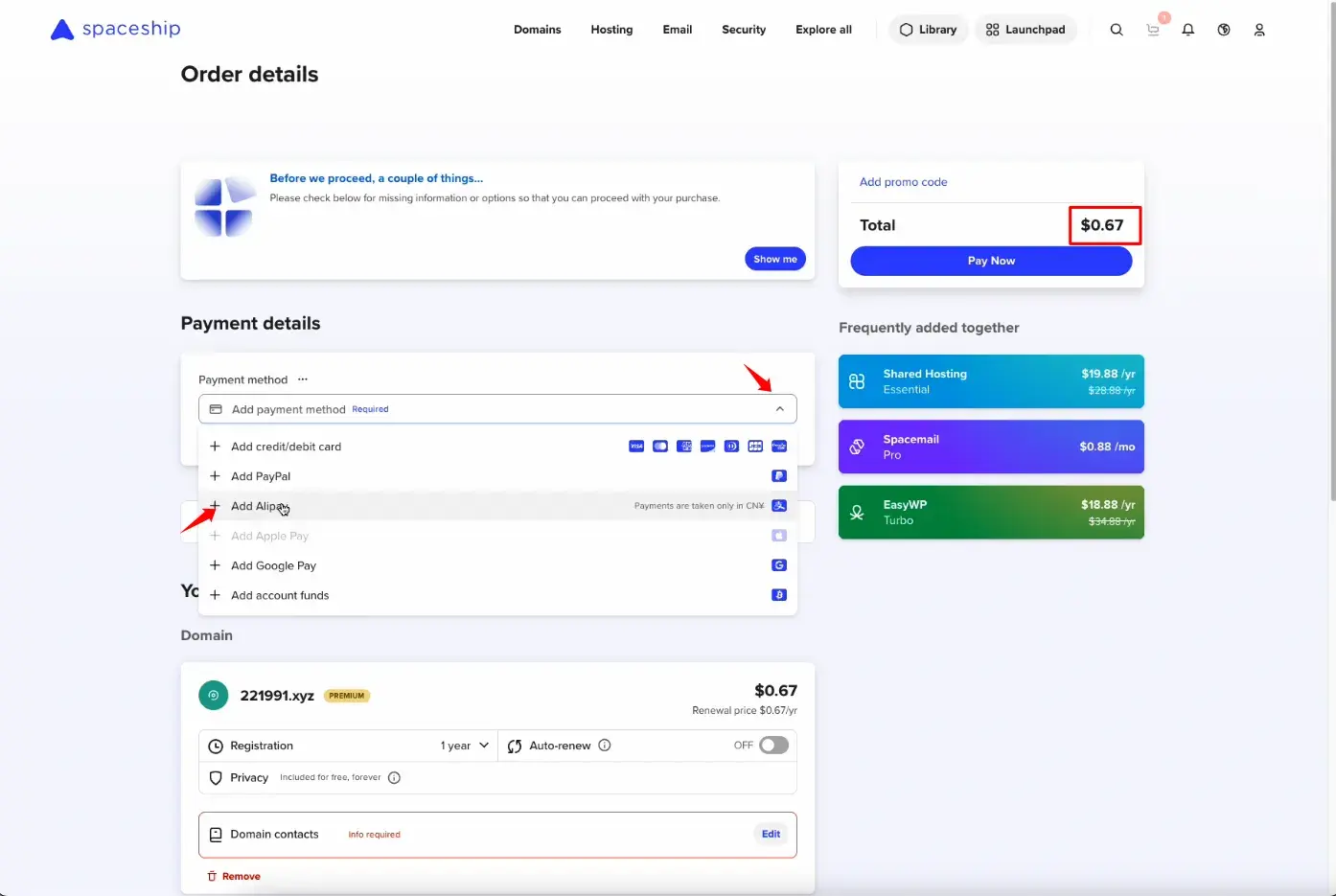This screenshot has width=1336, height=896.
Task: Select Add Alipay option
Action: 497,506
